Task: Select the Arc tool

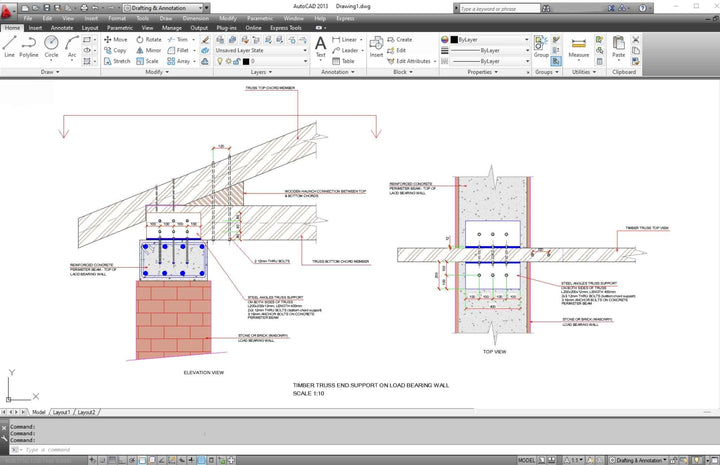Action: click(72, 46)
